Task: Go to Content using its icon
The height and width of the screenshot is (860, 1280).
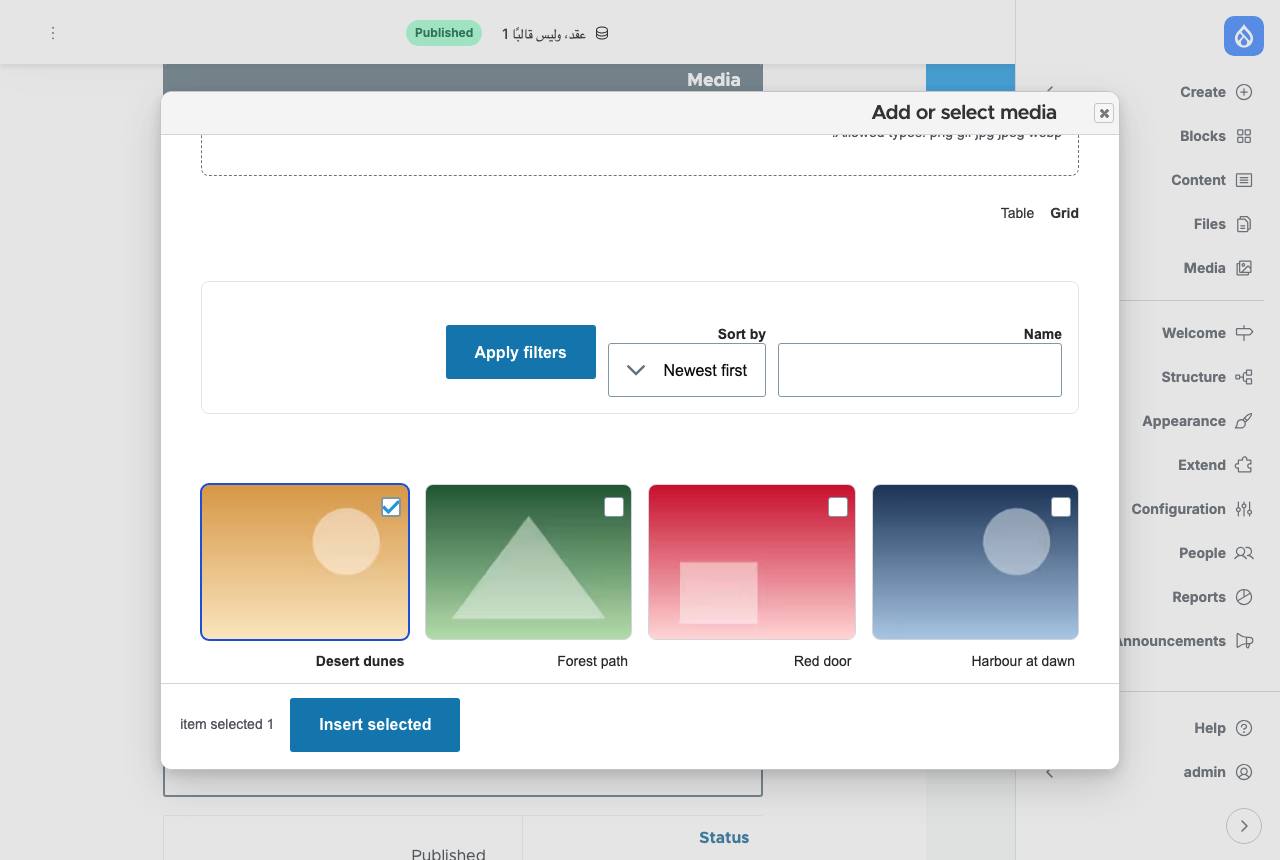Action: point(1244,180)
